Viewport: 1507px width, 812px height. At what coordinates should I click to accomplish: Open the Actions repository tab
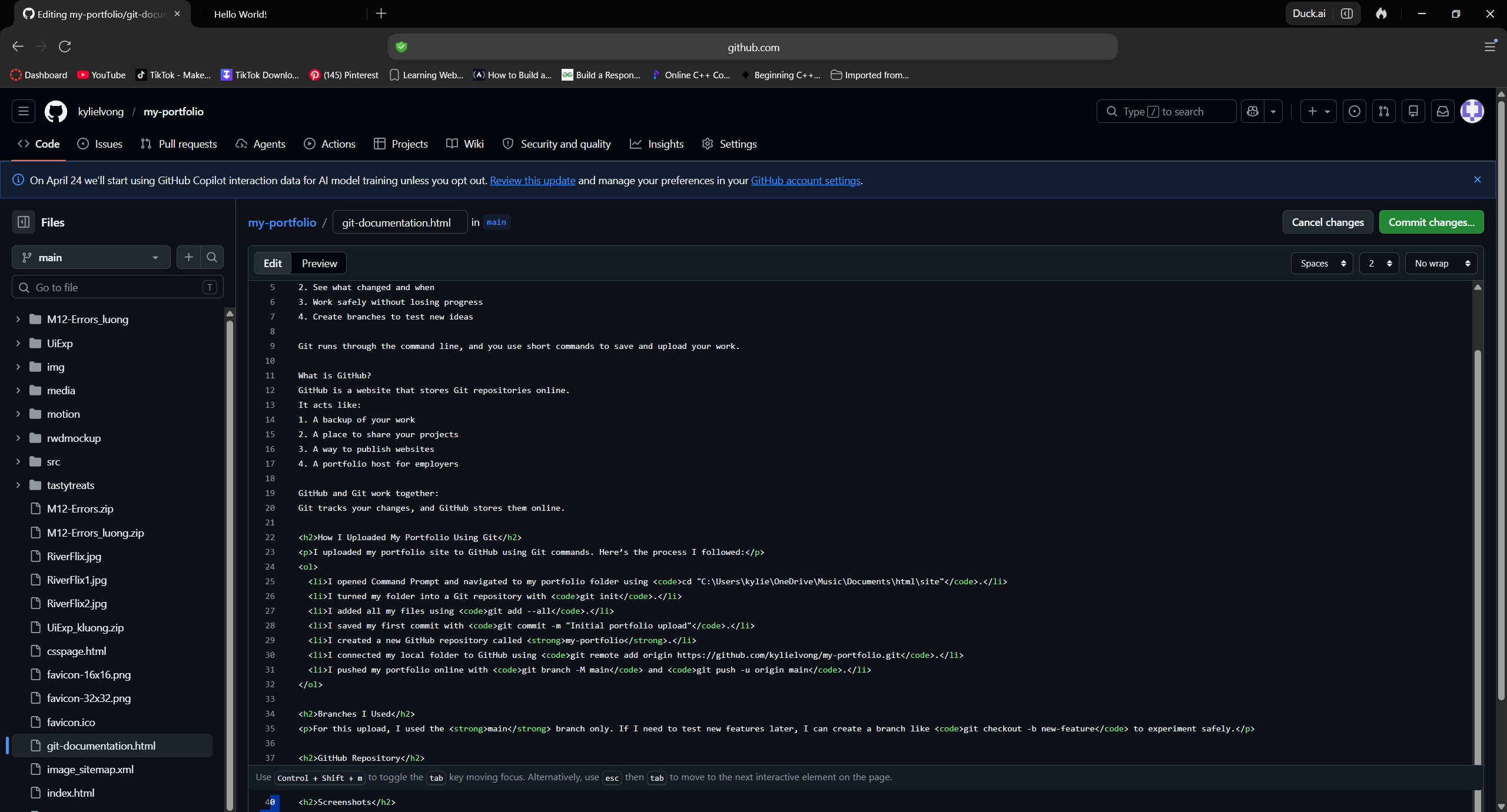point(330,144)
